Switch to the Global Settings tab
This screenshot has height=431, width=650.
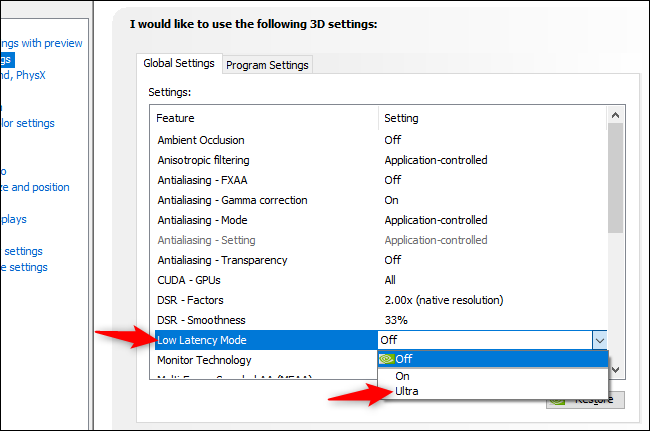click(x=179, y=63)
